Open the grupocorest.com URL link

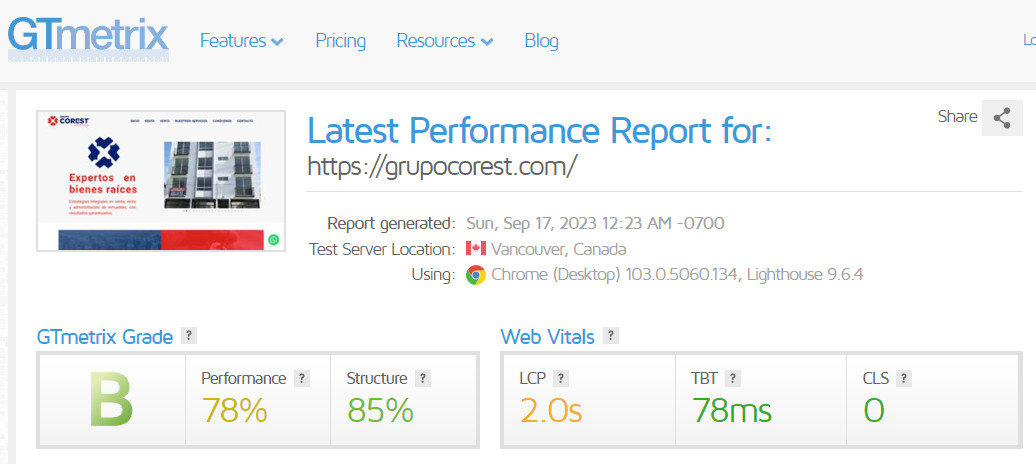(x=442, y=165)
